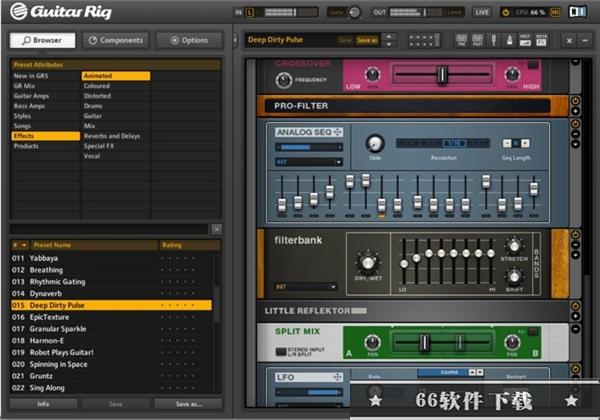The width and height of the screenshot is (600, 420).
Task: Adjust the filterbank LO band slider
Action: coord(404,263)
